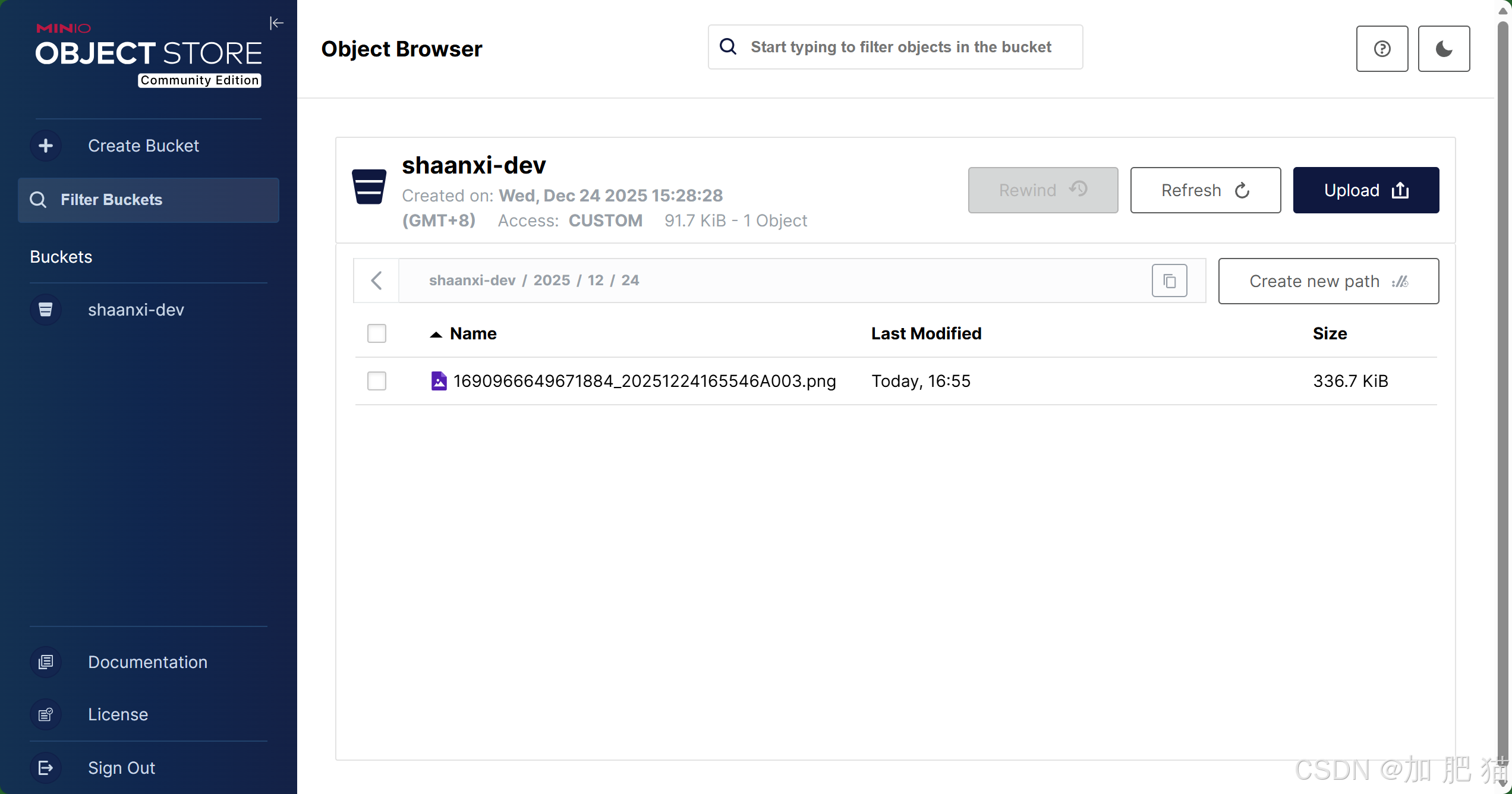
Task: Click the License sidebar icon
Action: (x=46, y=714)
